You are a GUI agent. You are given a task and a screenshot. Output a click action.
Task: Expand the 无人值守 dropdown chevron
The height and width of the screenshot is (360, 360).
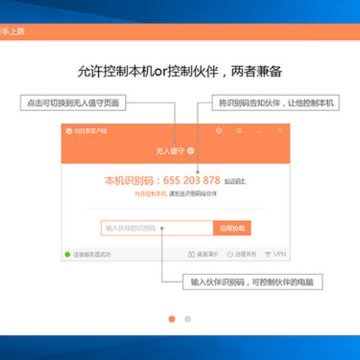191,151
